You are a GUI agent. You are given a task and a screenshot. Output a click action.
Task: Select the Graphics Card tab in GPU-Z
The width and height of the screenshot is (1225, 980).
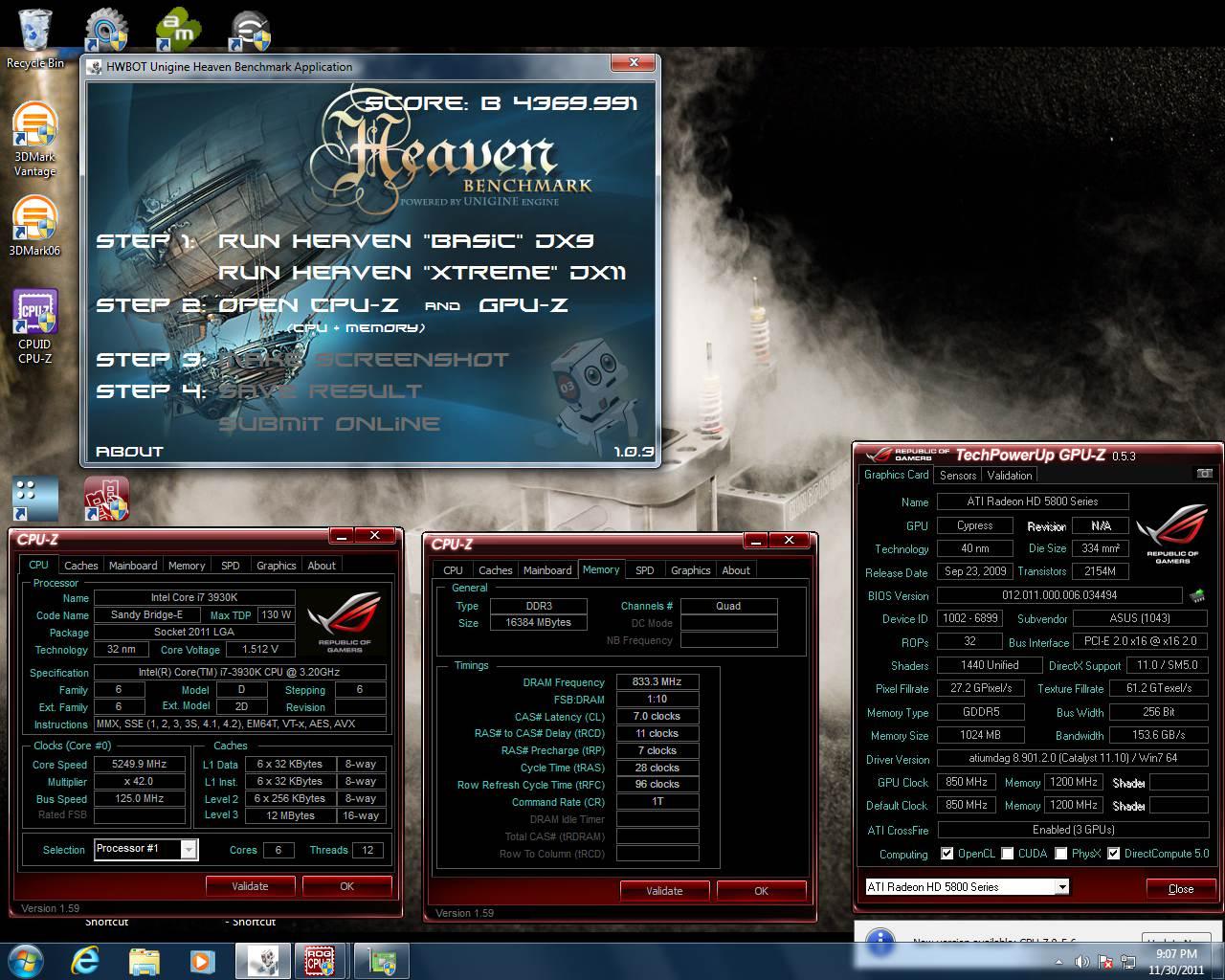(897, 475)
